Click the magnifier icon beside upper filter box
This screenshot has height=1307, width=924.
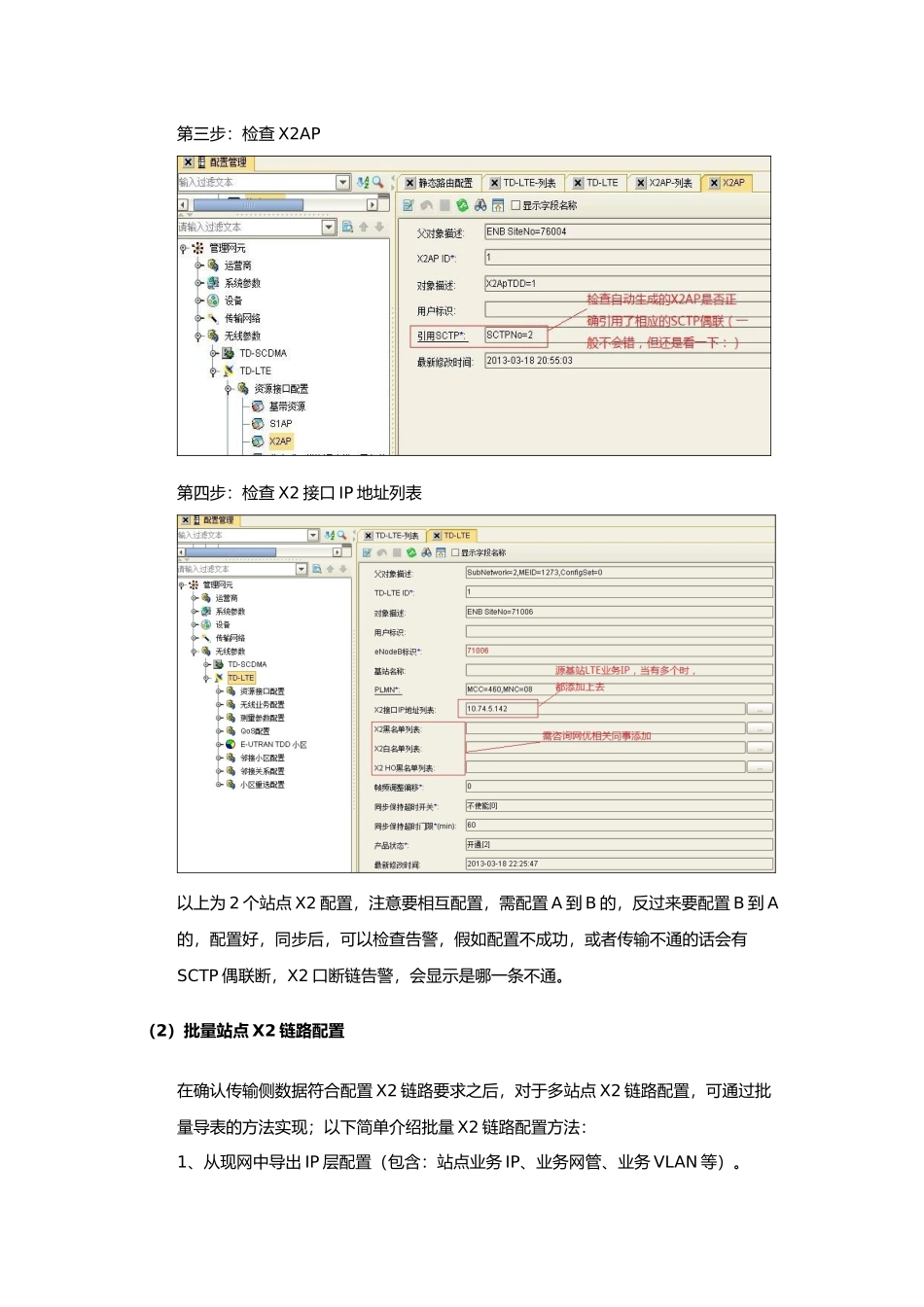pyautogui.click(x=377, y=183)
